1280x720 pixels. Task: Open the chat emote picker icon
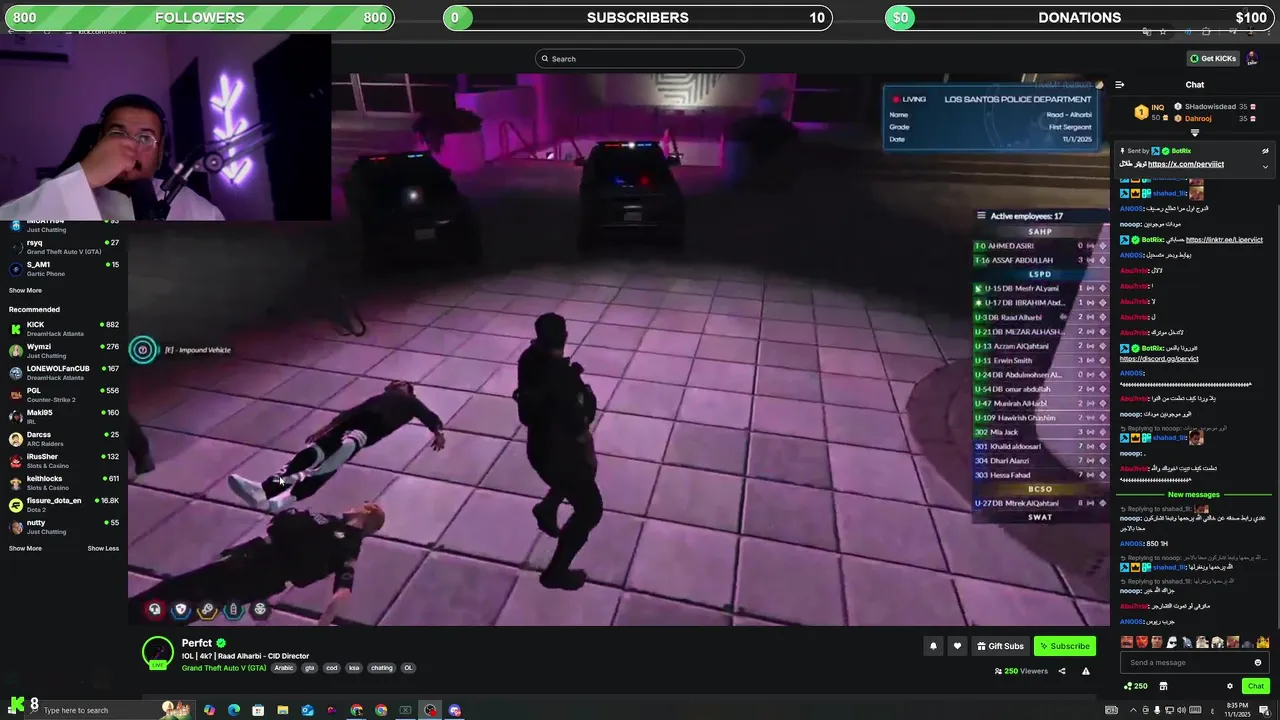click(1258, 662)
